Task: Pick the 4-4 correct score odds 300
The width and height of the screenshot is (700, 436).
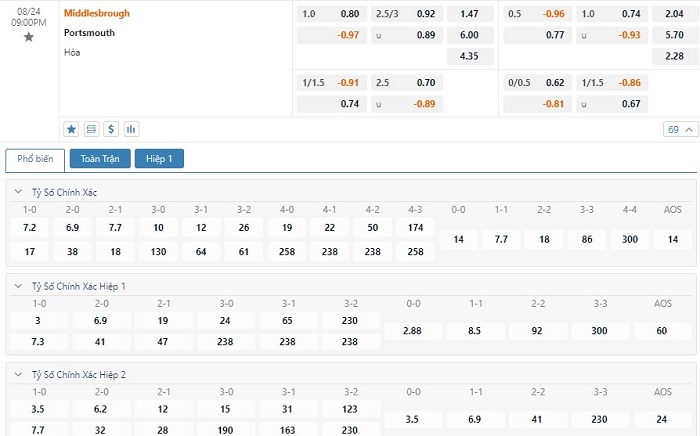Action: [x=629, y=239]
